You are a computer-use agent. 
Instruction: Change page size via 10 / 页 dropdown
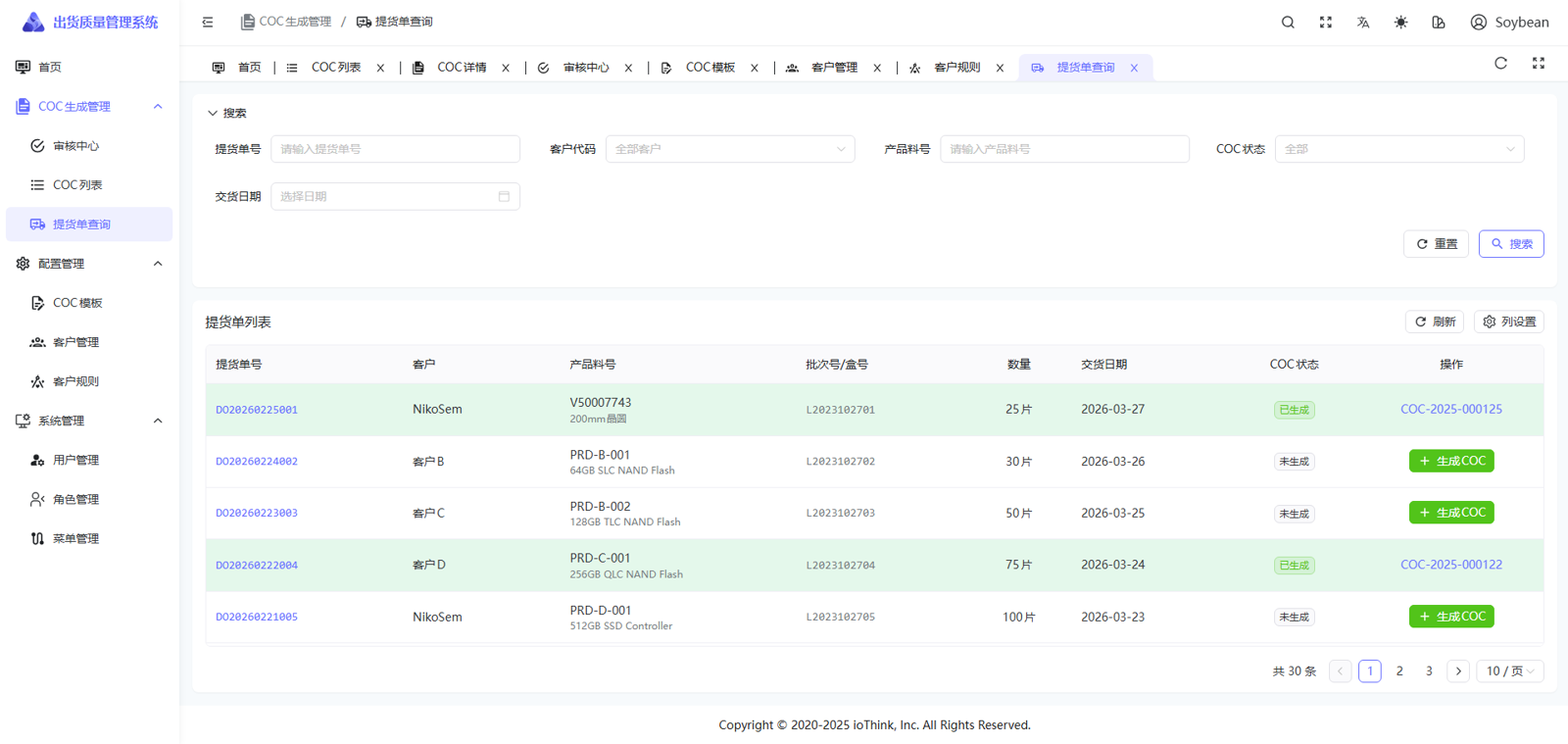point(1510,670)
